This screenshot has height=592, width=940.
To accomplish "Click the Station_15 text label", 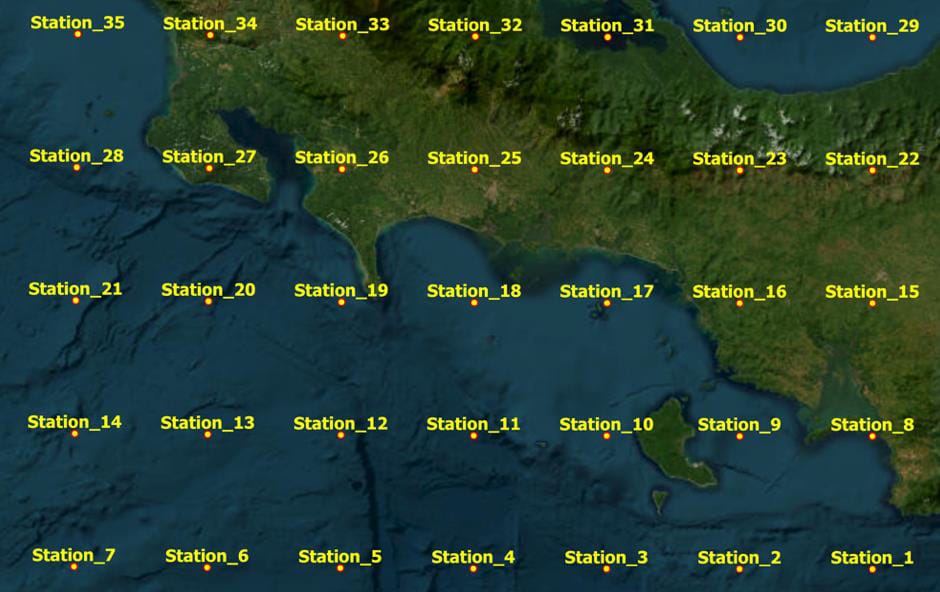I will point(872,292).
